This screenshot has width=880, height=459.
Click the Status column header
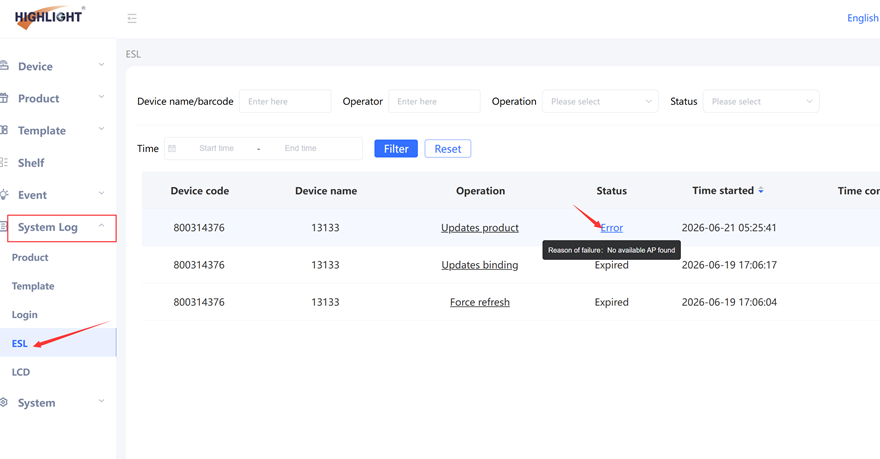612,191
